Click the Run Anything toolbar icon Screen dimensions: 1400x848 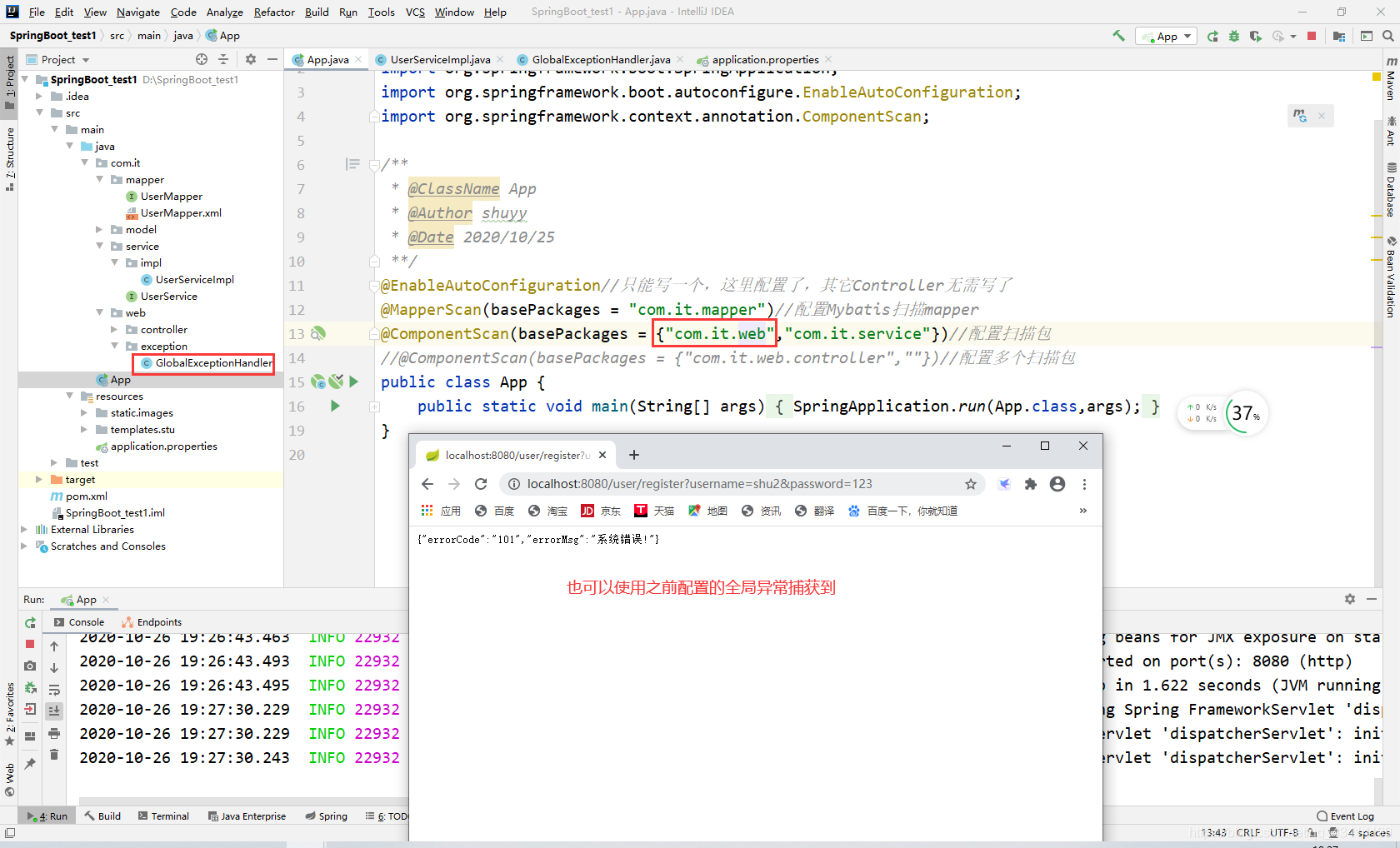click(1366, 36)
